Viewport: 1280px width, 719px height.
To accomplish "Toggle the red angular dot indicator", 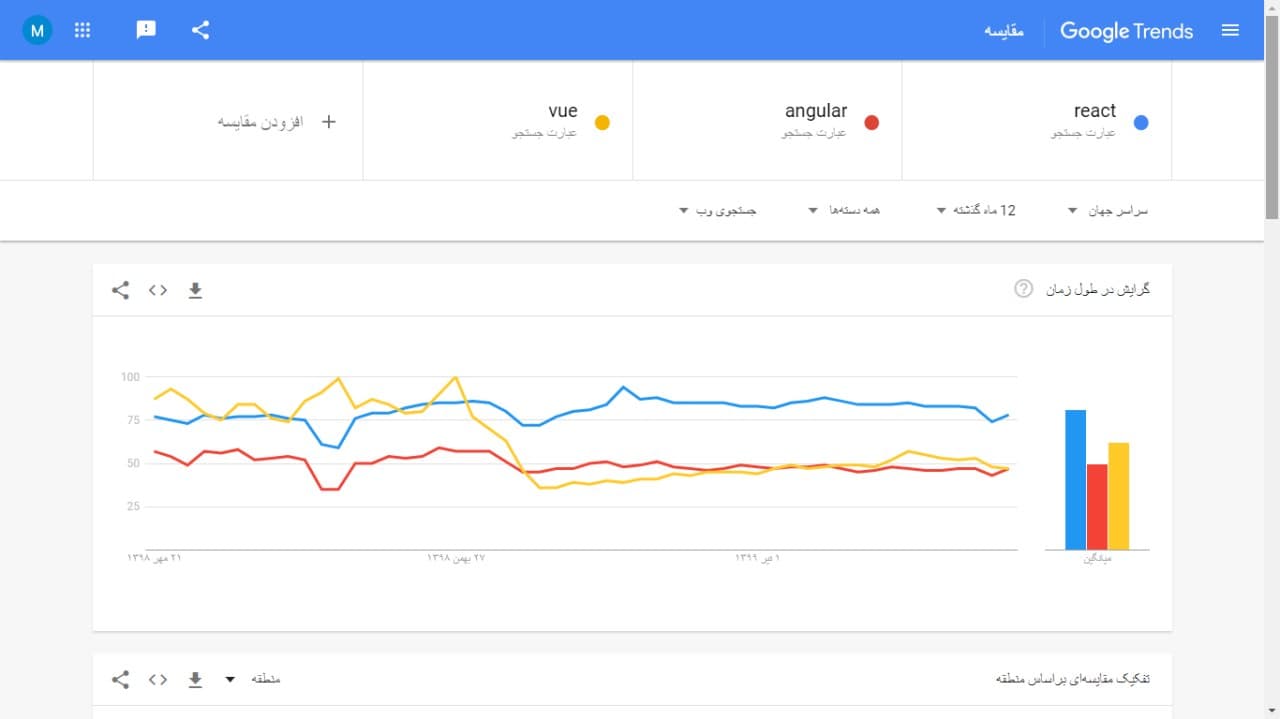I will (x=872, y=122).
